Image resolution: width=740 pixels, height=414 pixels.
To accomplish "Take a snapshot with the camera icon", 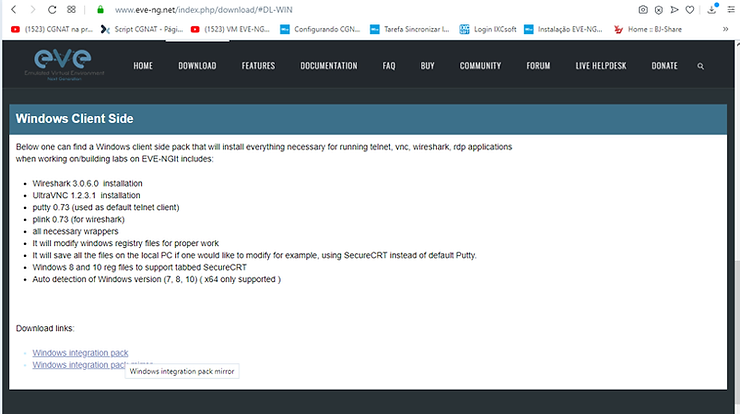I will pyautogui.click(x=643, y=9).
